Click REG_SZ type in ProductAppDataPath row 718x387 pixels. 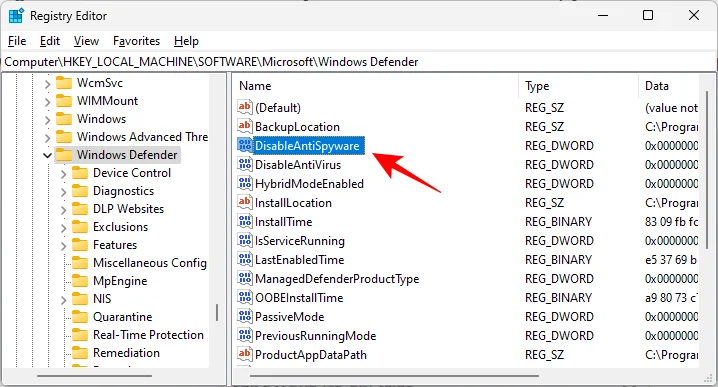[544, 354]
